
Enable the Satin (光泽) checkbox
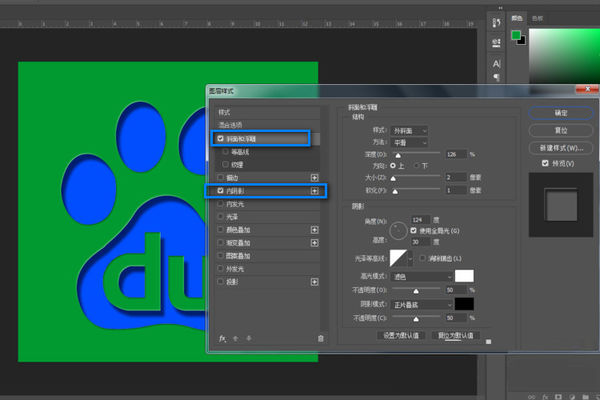pos(220,217)
